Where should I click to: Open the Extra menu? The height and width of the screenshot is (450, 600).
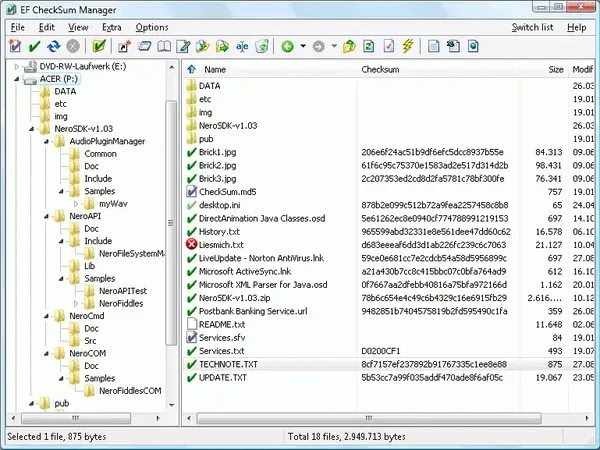[112, 28]
